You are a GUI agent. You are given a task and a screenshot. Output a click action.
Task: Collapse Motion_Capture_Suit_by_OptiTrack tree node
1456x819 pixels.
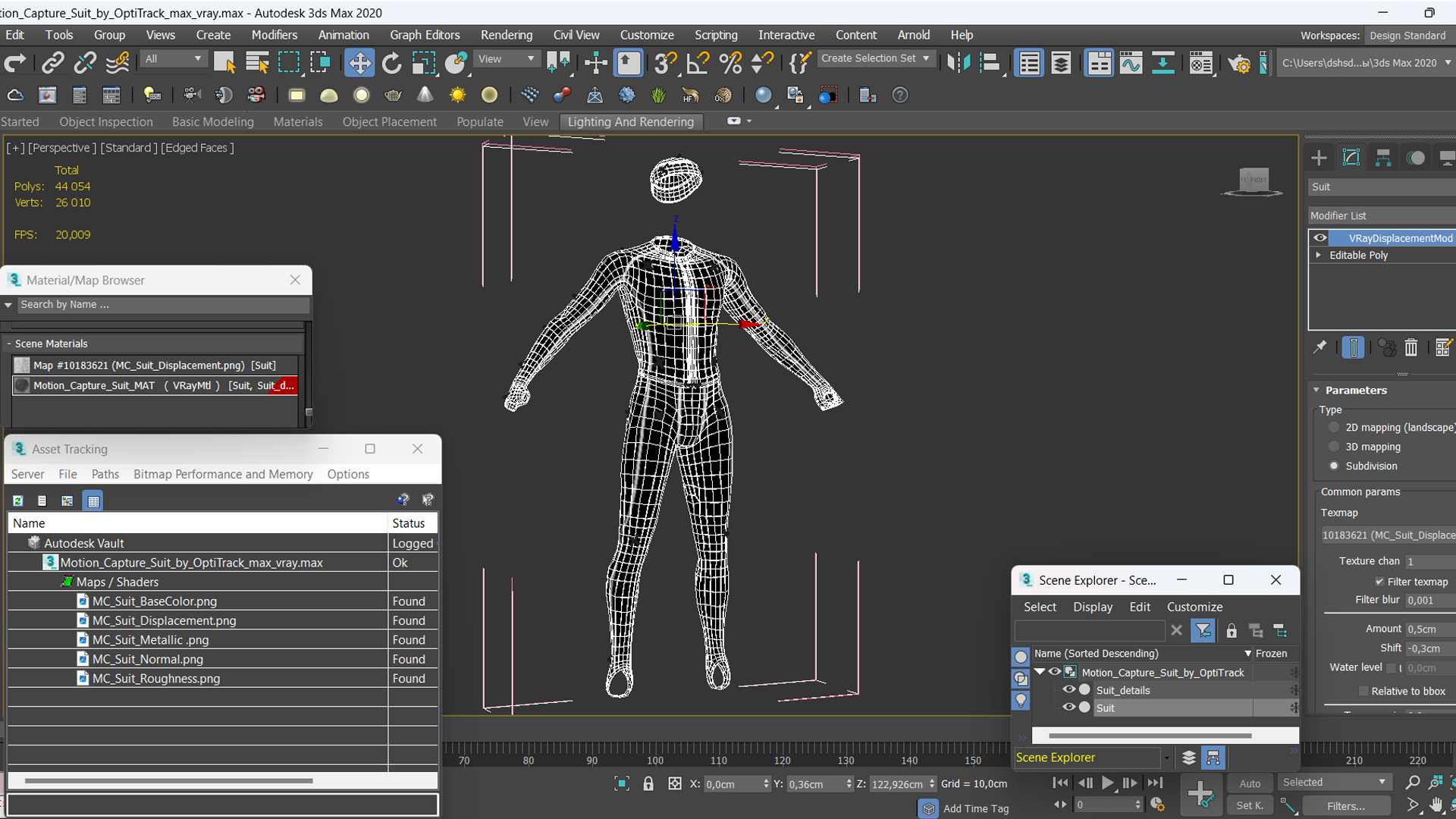(x=1040, y=672)
